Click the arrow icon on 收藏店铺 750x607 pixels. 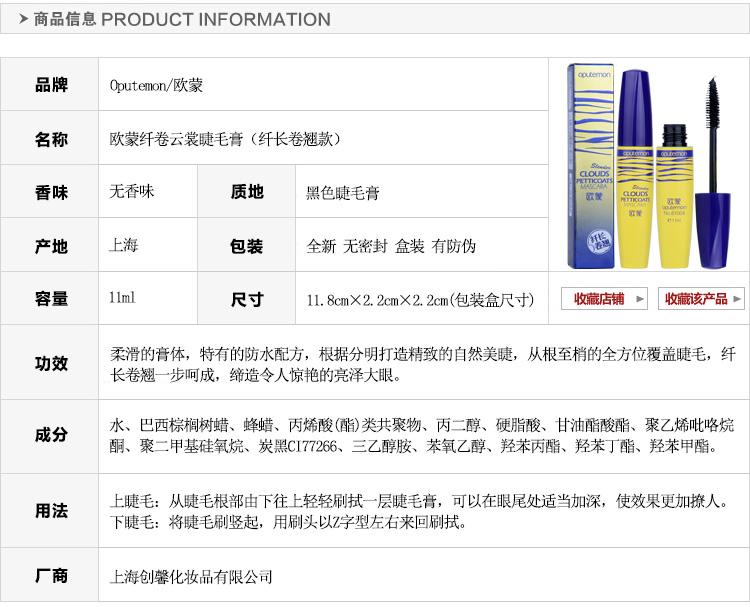640,299
